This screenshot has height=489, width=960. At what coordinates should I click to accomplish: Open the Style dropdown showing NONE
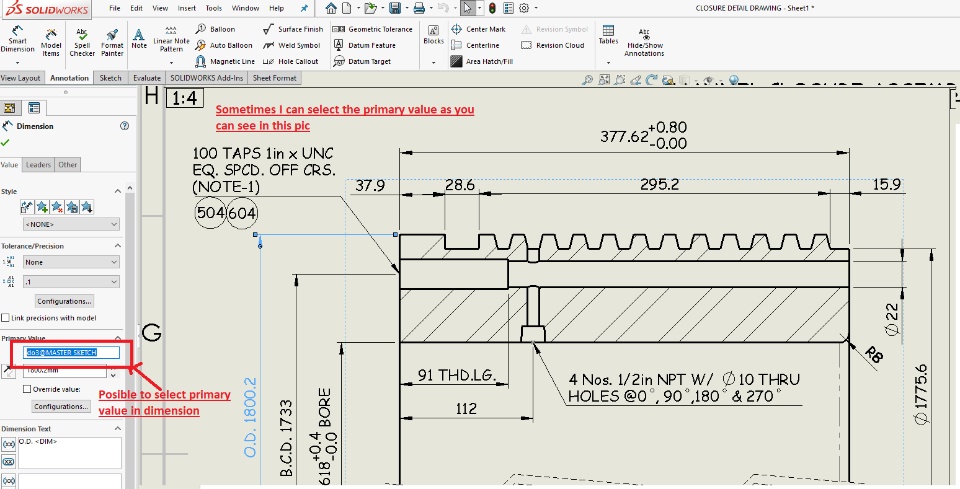pyautogui.click(x=71, y=225)
